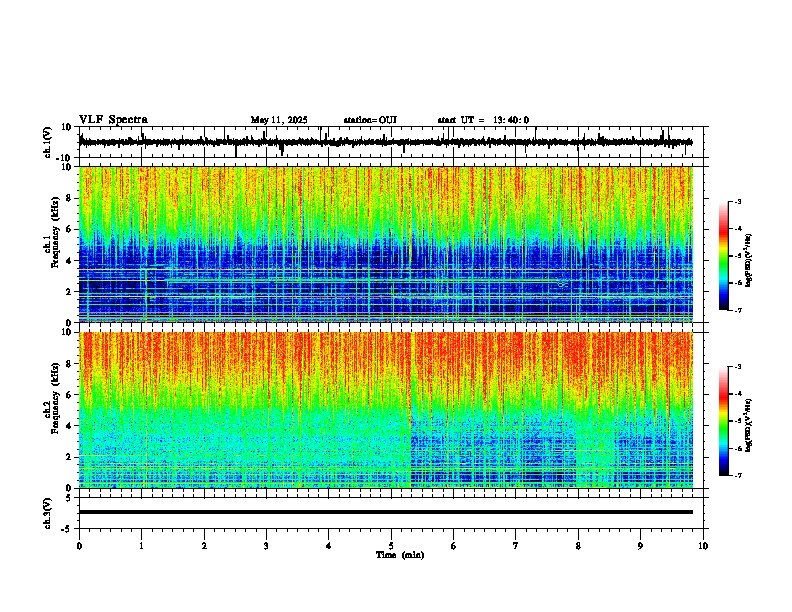
Task: Select the "May 11, 2025" date text
Action: (x=279, y=120)
